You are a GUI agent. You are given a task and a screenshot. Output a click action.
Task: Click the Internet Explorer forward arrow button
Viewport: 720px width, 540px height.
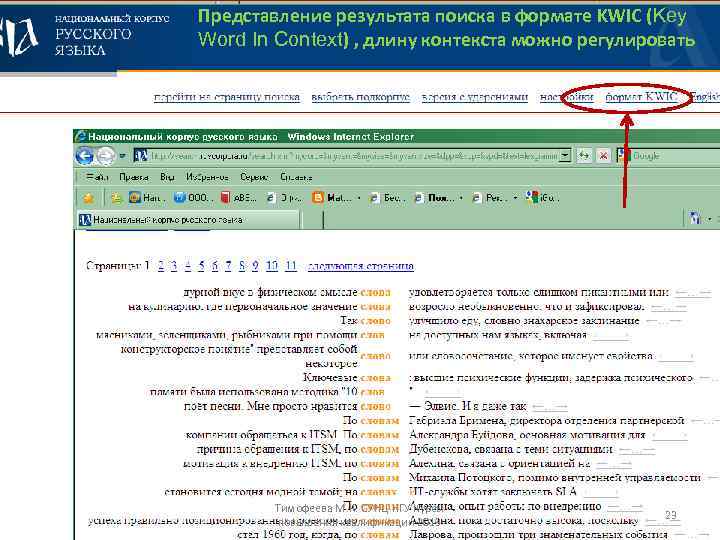[x=106, y=156]
